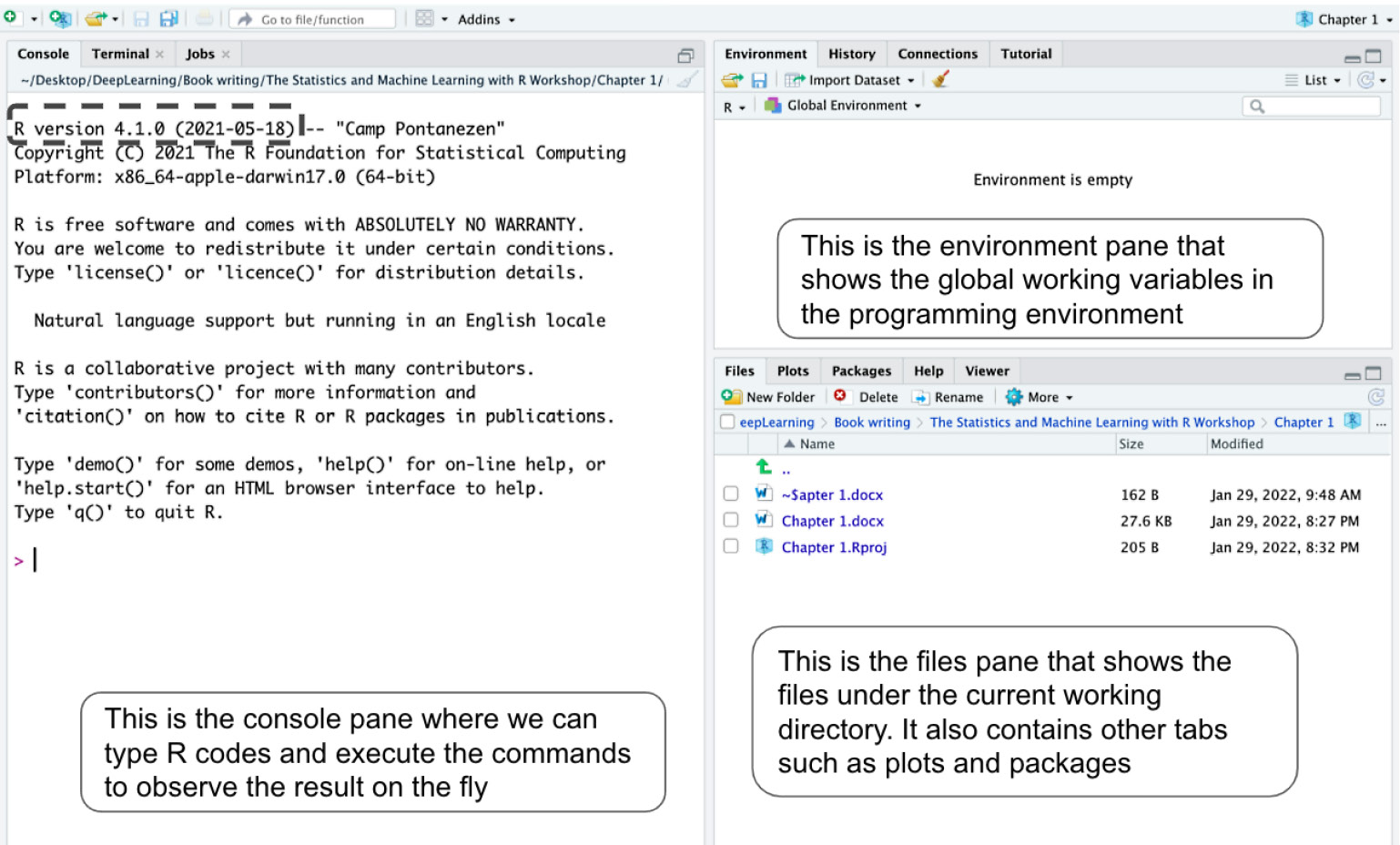Open the Addins dropdown menu
Screen dimensions: 1400x845
tap(486, 19)
